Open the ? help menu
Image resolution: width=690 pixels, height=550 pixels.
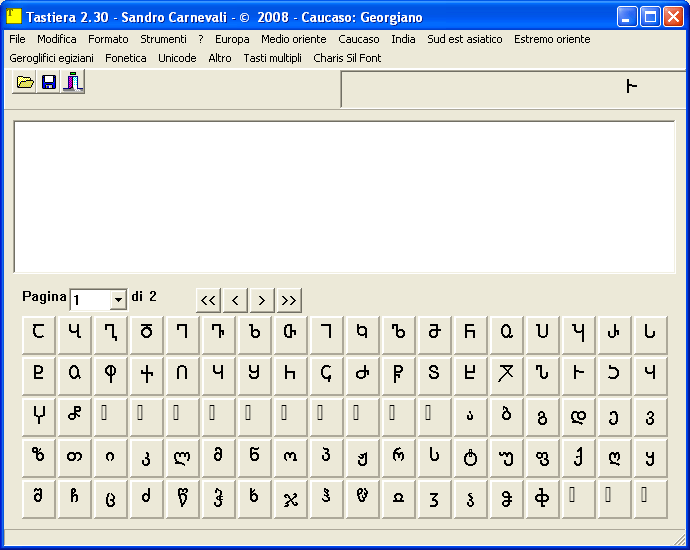point(201,39)
